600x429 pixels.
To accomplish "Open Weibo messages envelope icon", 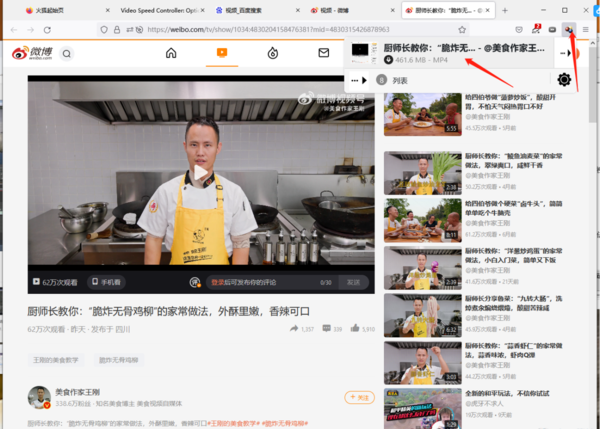I will pos(324,52).
